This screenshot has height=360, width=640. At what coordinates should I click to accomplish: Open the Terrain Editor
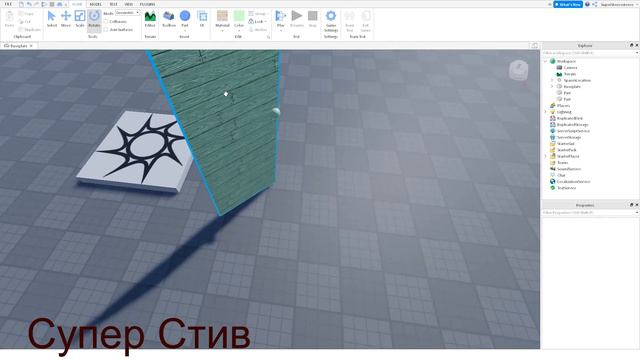tap(150, 19)
